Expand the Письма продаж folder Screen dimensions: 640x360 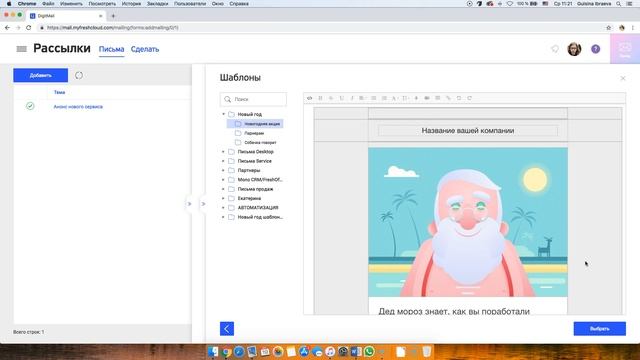coord(223,189)
